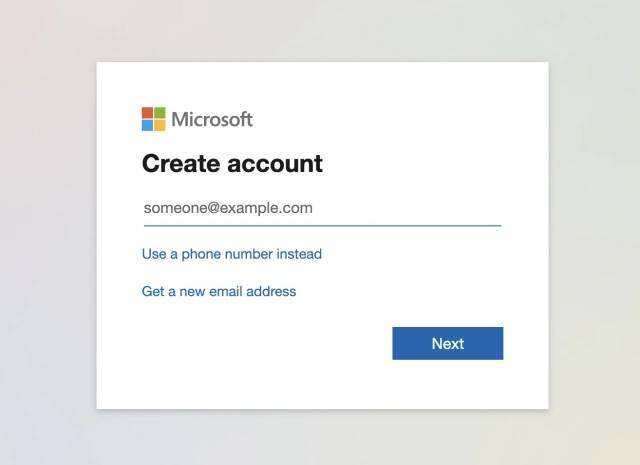The width and height of the screenshot is (640, 465).
Task: Click the Create account heading
Action: click(x=232, y=163)
